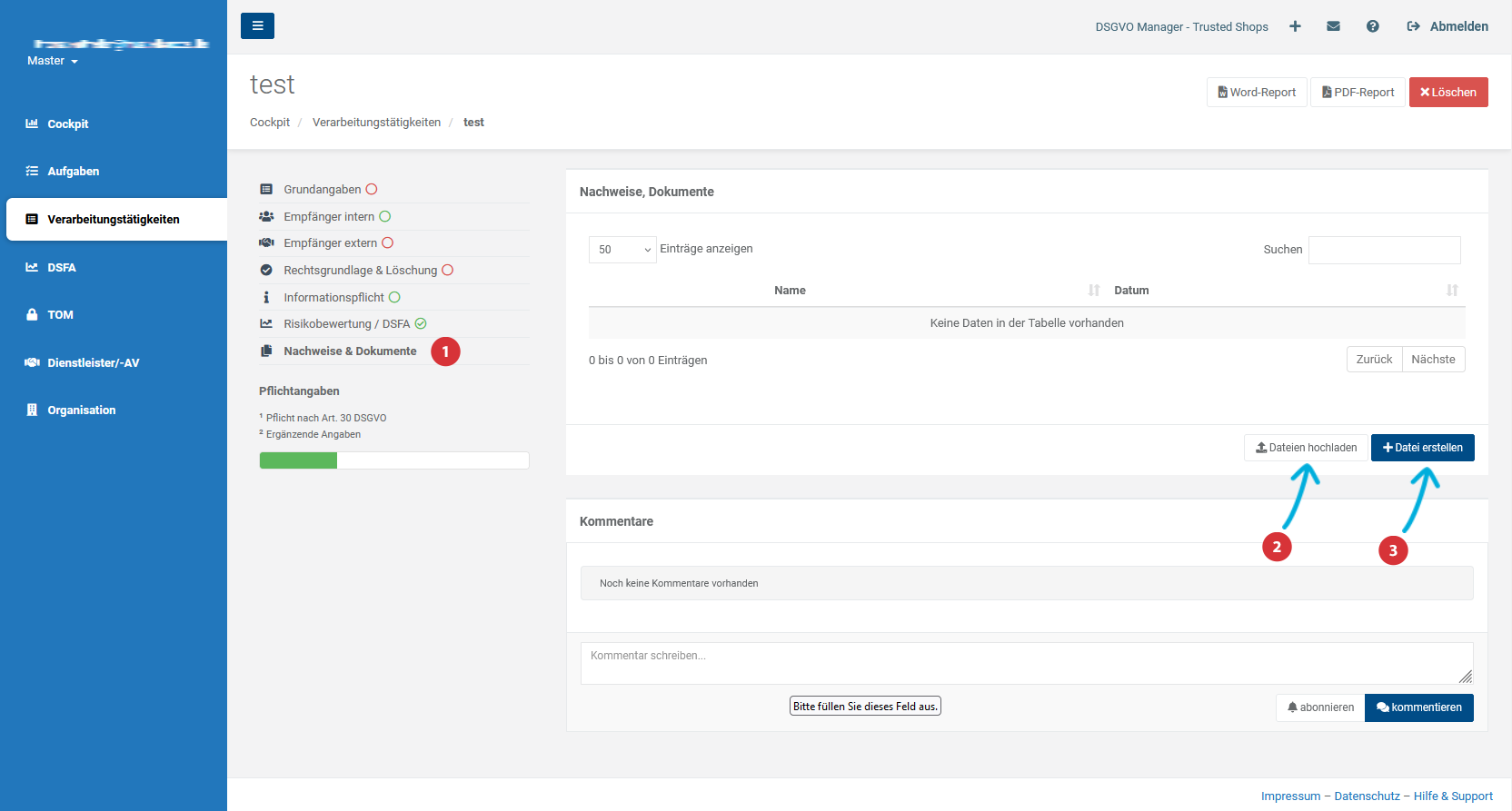Viewport: 1512px width, 811px height.
Task: Click the red Löschen button
Action: point(1448,93)
